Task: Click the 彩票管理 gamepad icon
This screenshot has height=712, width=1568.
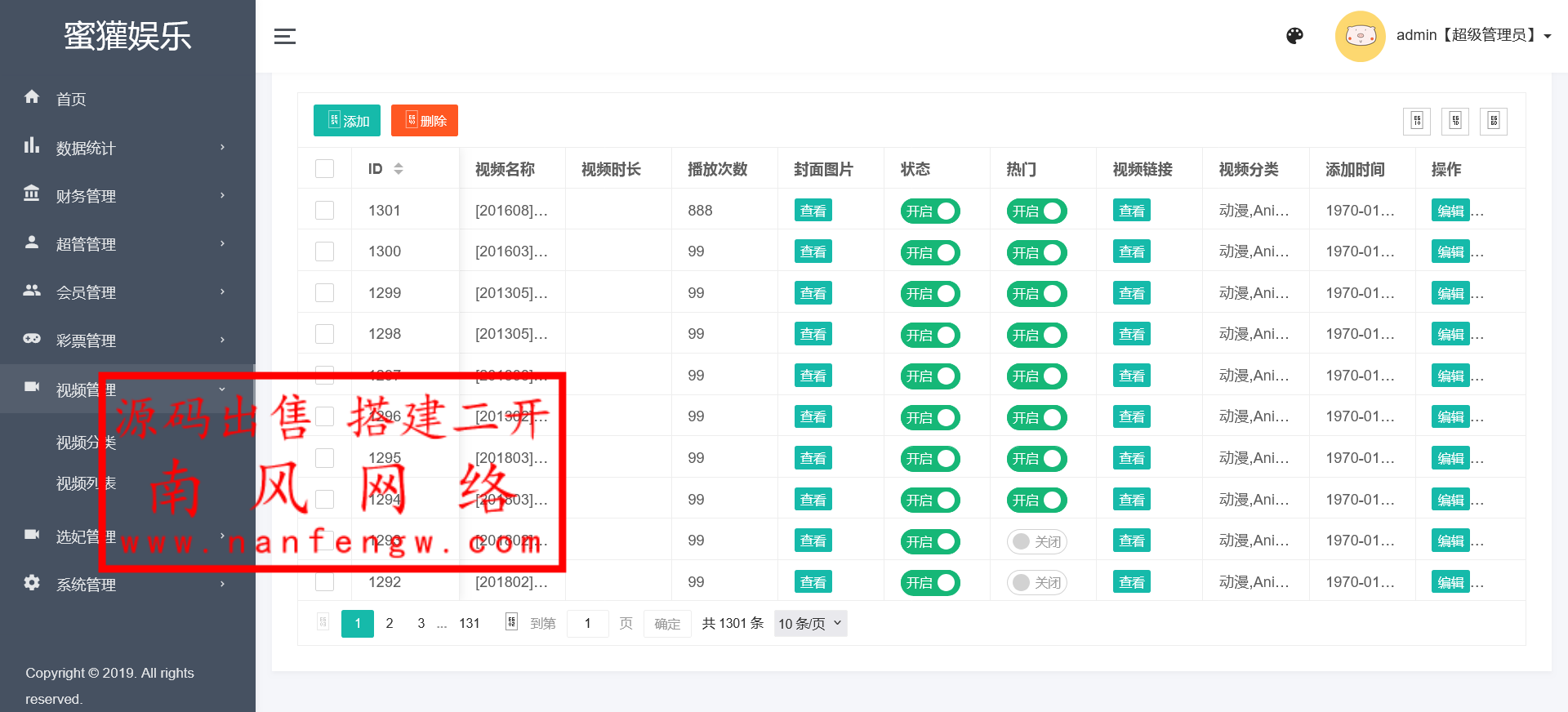Action: tap(32, 339)
